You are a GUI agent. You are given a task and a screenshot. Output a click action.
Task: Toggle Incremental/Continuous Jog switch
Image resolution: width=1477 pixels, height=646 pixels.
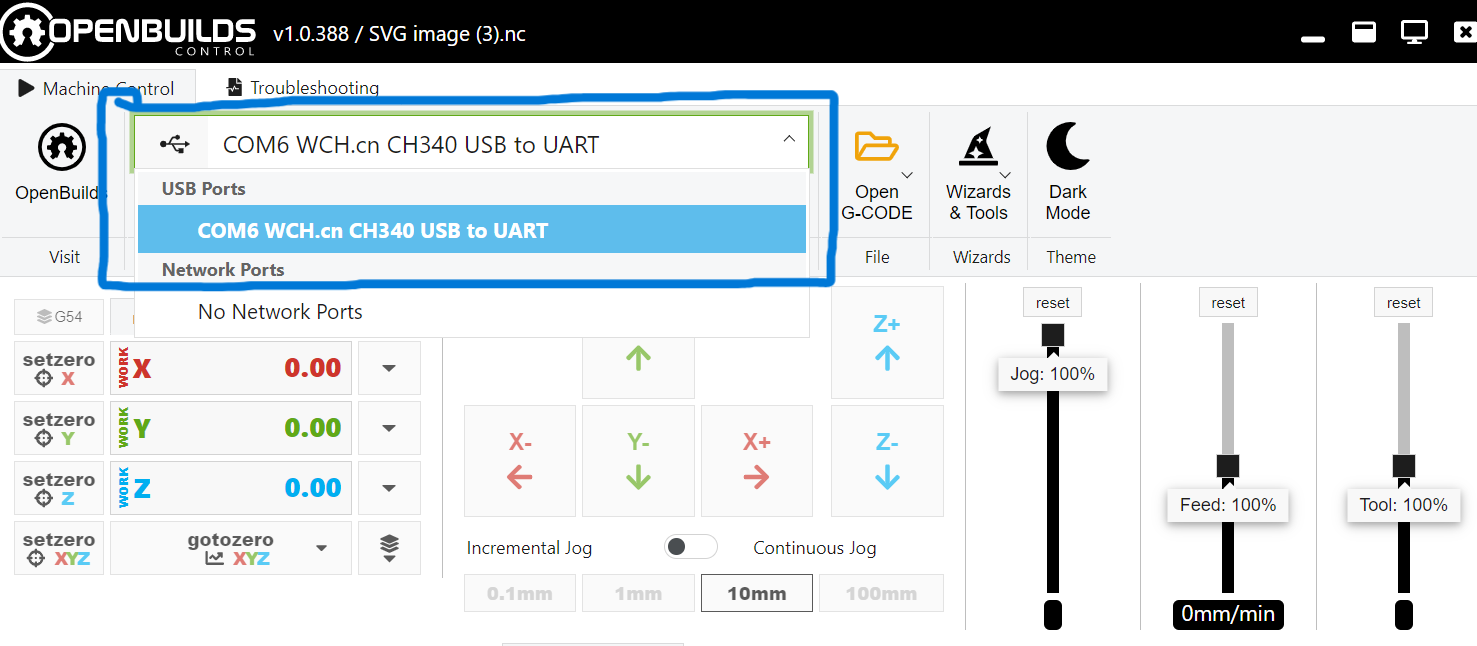(691, 547)
